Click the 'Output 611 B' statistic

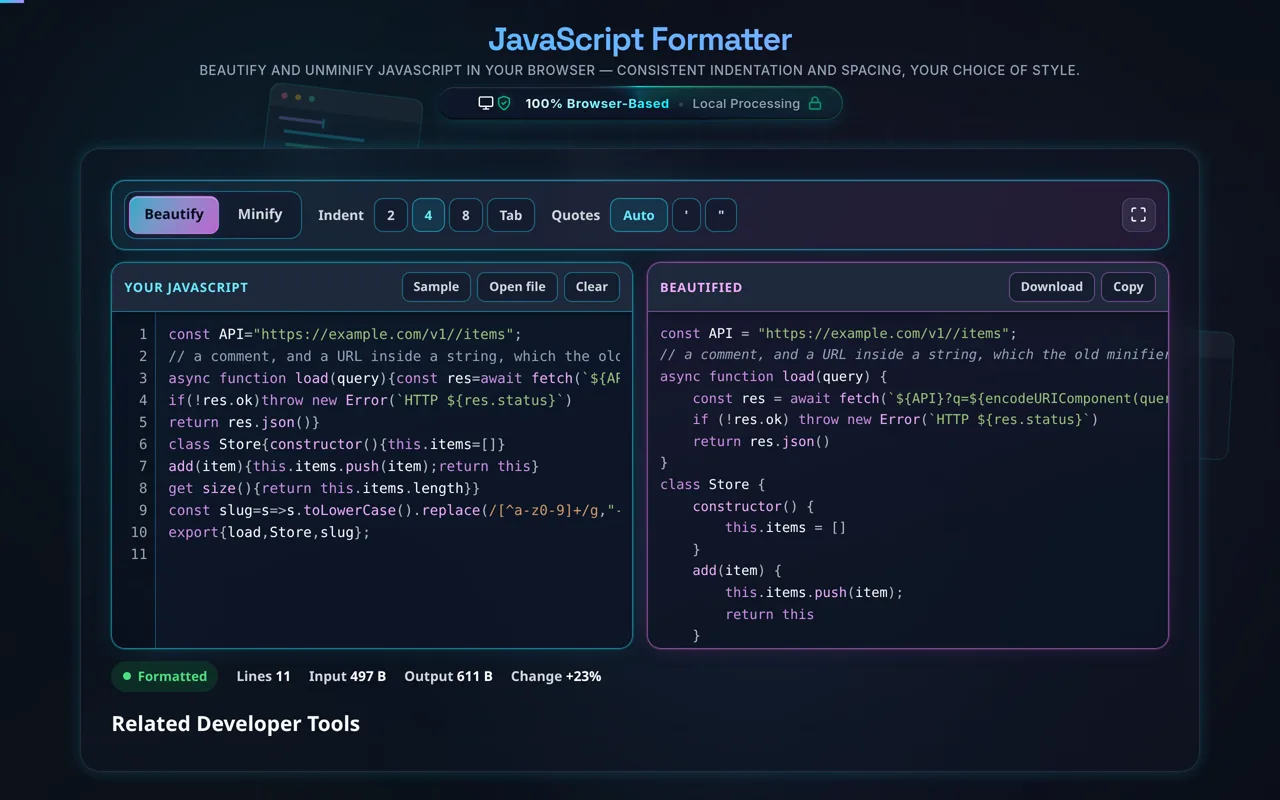click(x=448, y=676)
